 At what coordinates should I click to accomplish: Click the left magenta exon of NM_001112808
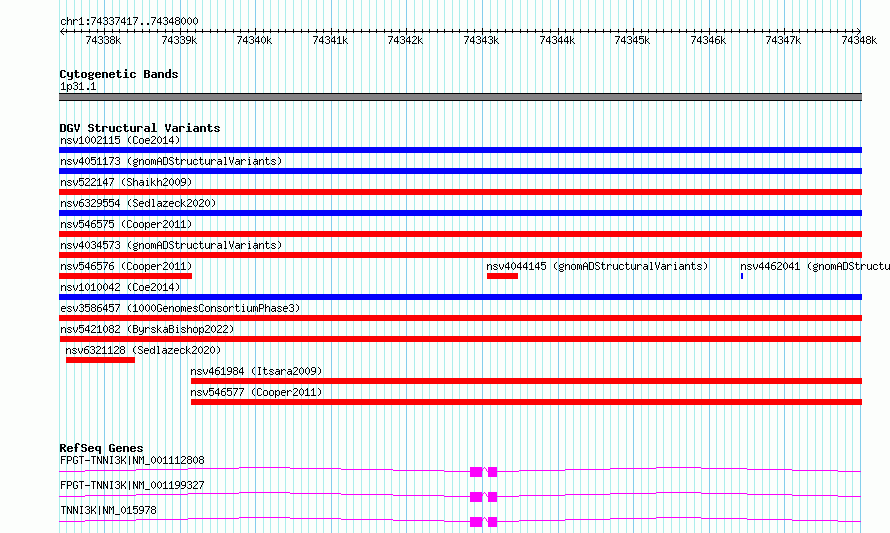pos(476,472)
